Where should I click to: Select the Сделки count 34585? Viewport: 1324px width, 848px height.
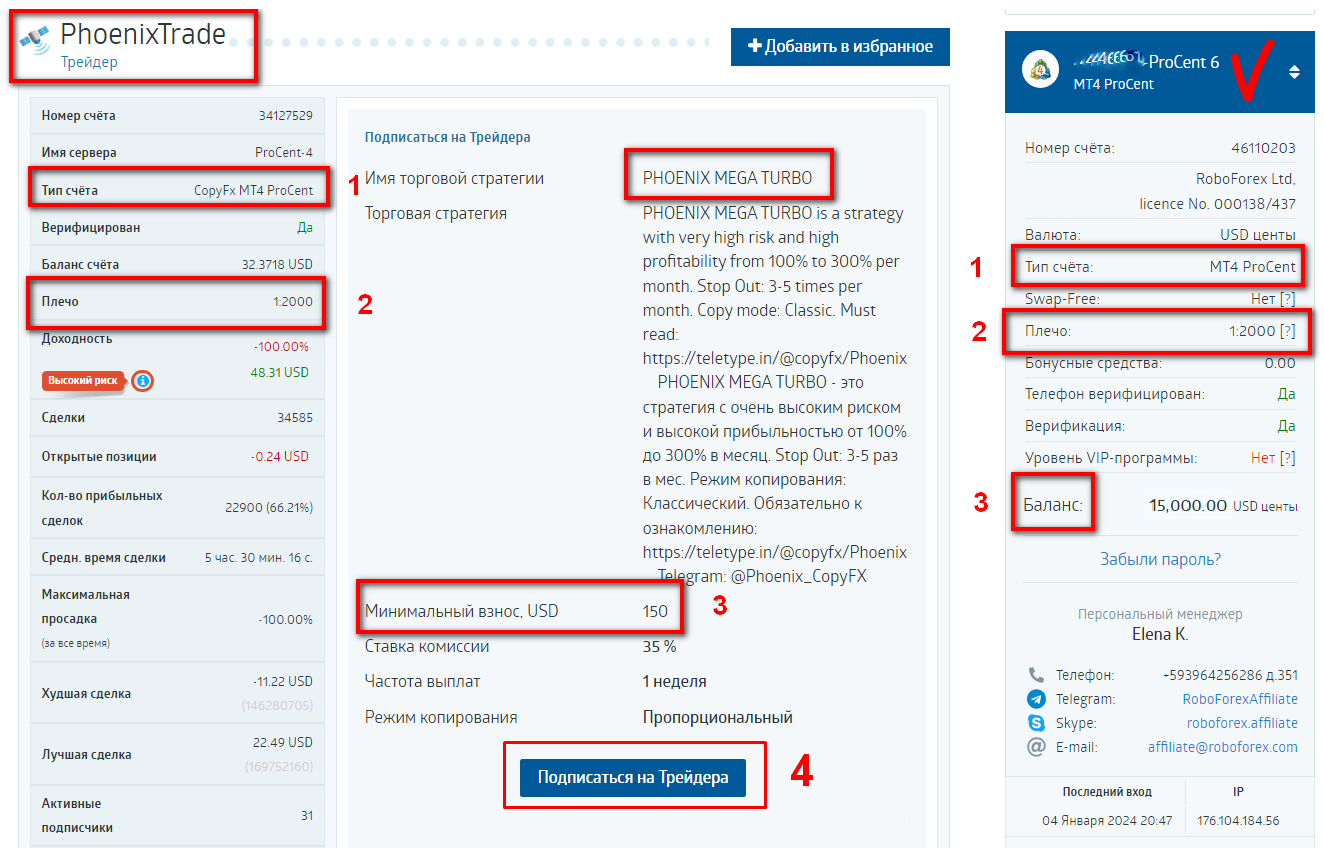point(295,418)
